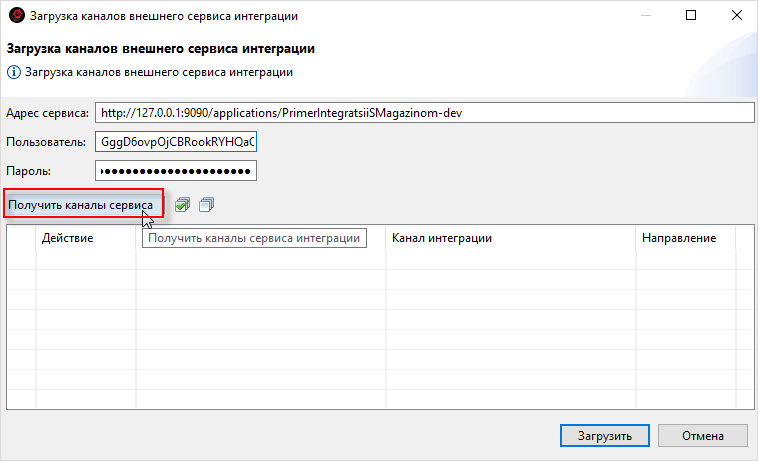Click the first empty table row
758x461 pixels.
point(370,258)
